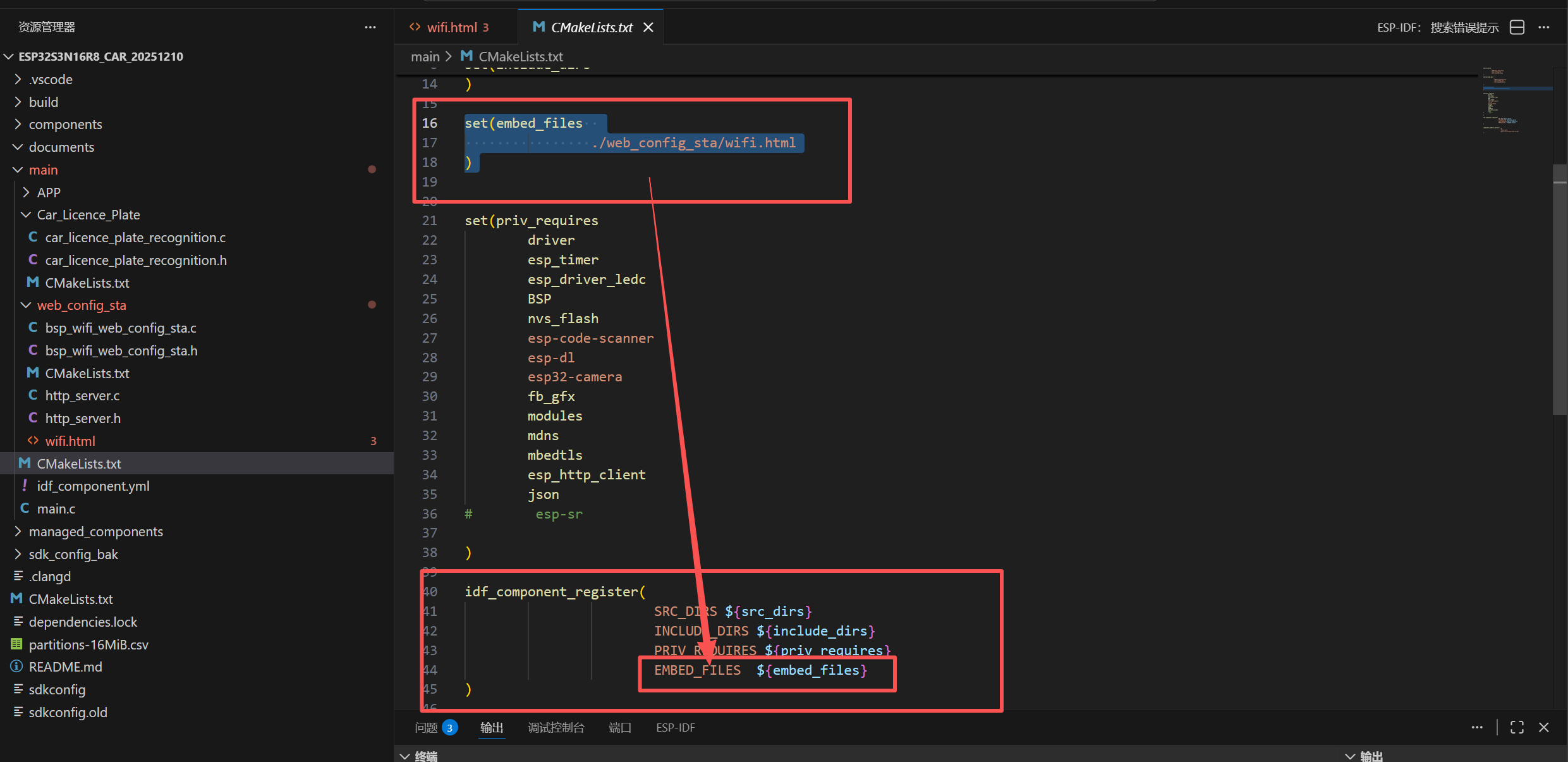Click the split editor layout icon

1517,27
